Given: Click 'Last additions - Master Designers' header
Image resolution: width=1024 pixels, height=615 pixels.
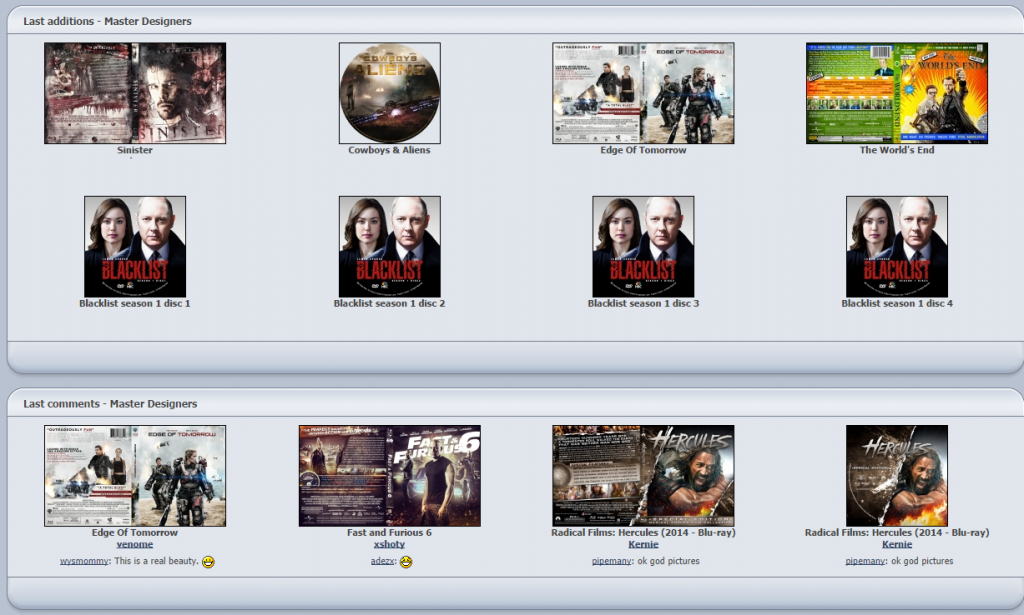Looking at the screenshot, I should click(x=107, y=21).
